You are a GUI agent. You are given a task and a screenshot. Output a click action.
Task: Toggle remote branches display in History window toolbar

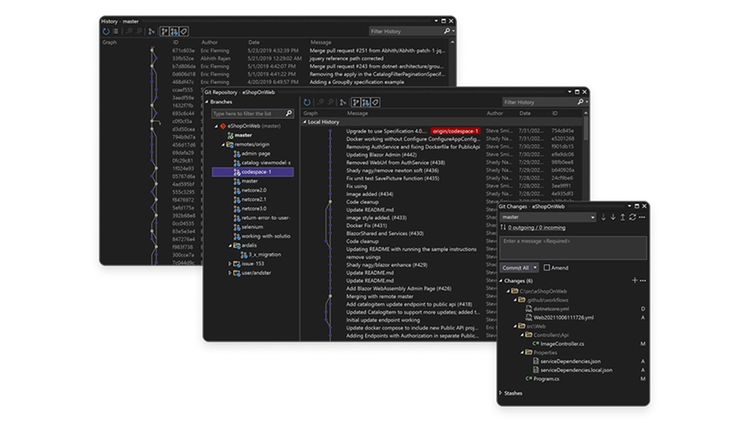pyautogui.click(x=174, y=32)
